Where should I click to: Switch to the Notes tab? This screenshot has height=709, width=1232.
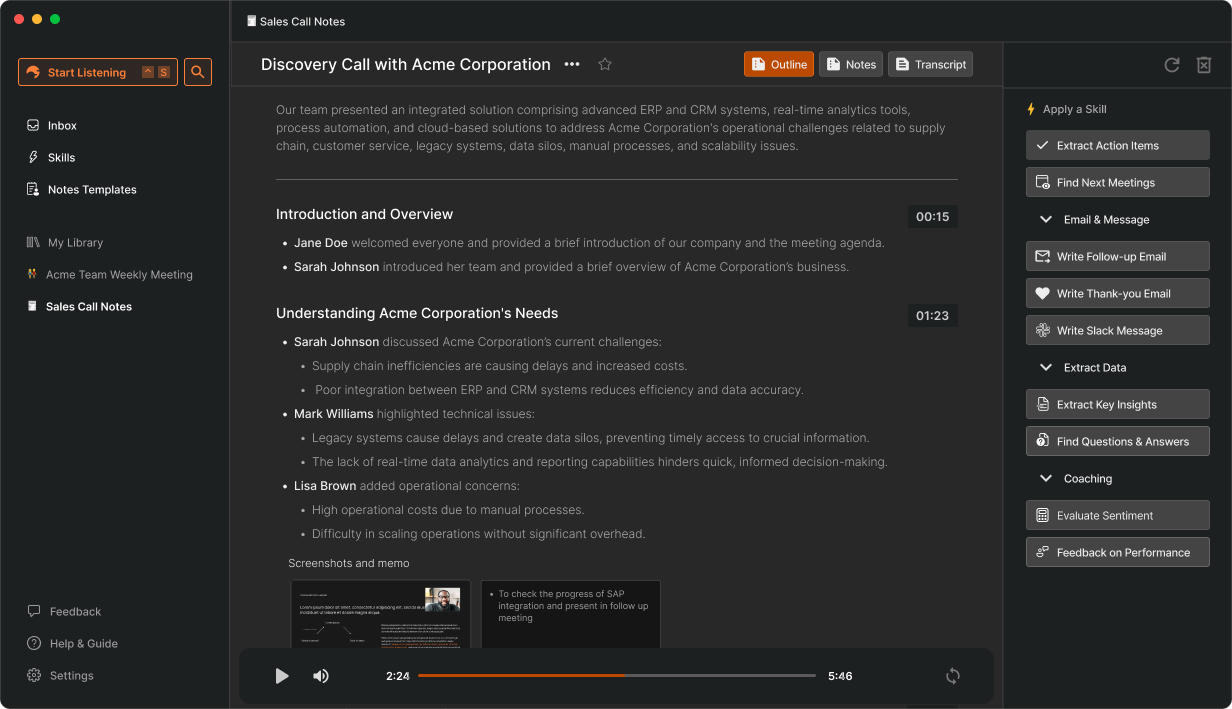point(850,64)
